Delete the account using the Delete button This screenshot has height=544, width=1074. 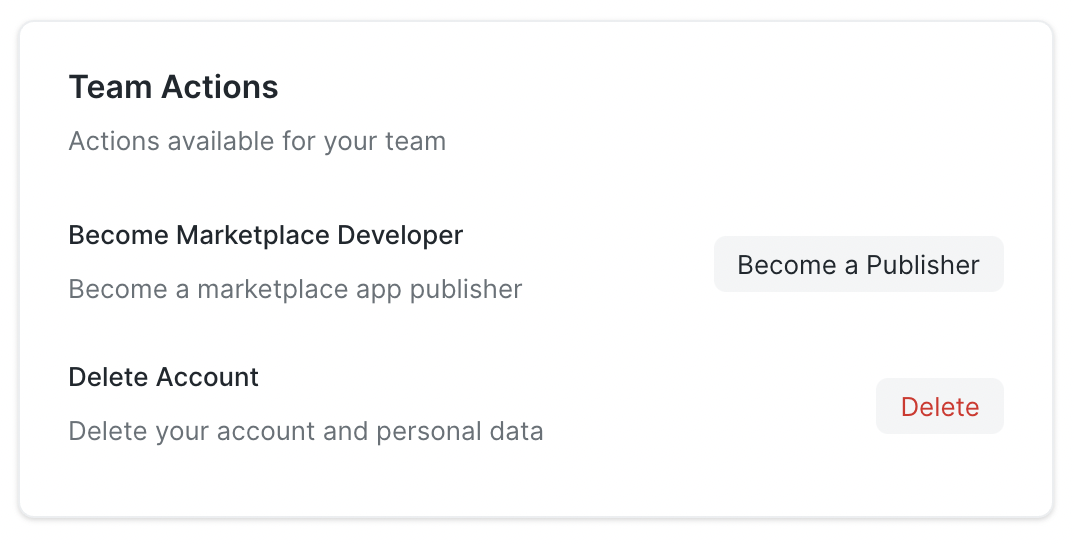point(939,407)
